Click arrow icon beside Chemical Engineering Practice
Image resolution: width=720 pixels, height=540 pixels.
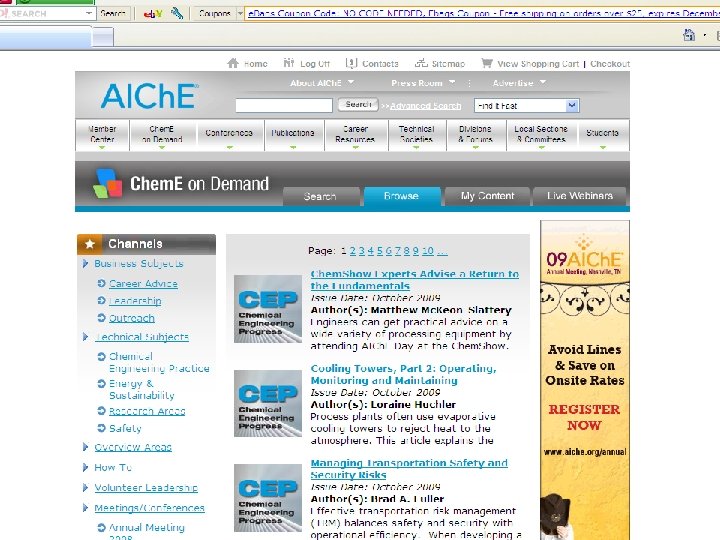(101, 356)
